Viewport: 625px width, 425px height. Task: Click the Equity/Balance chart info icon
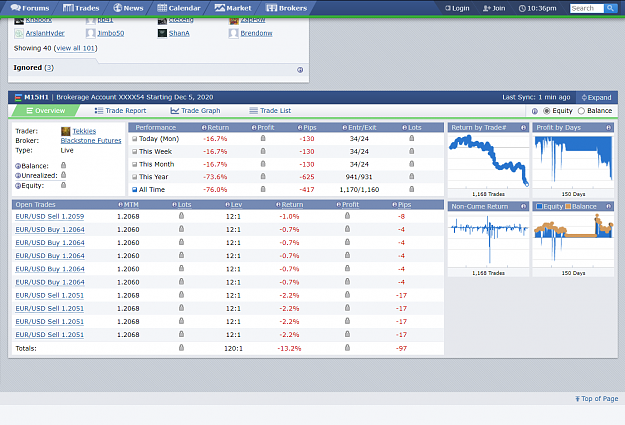click(608, 206)
